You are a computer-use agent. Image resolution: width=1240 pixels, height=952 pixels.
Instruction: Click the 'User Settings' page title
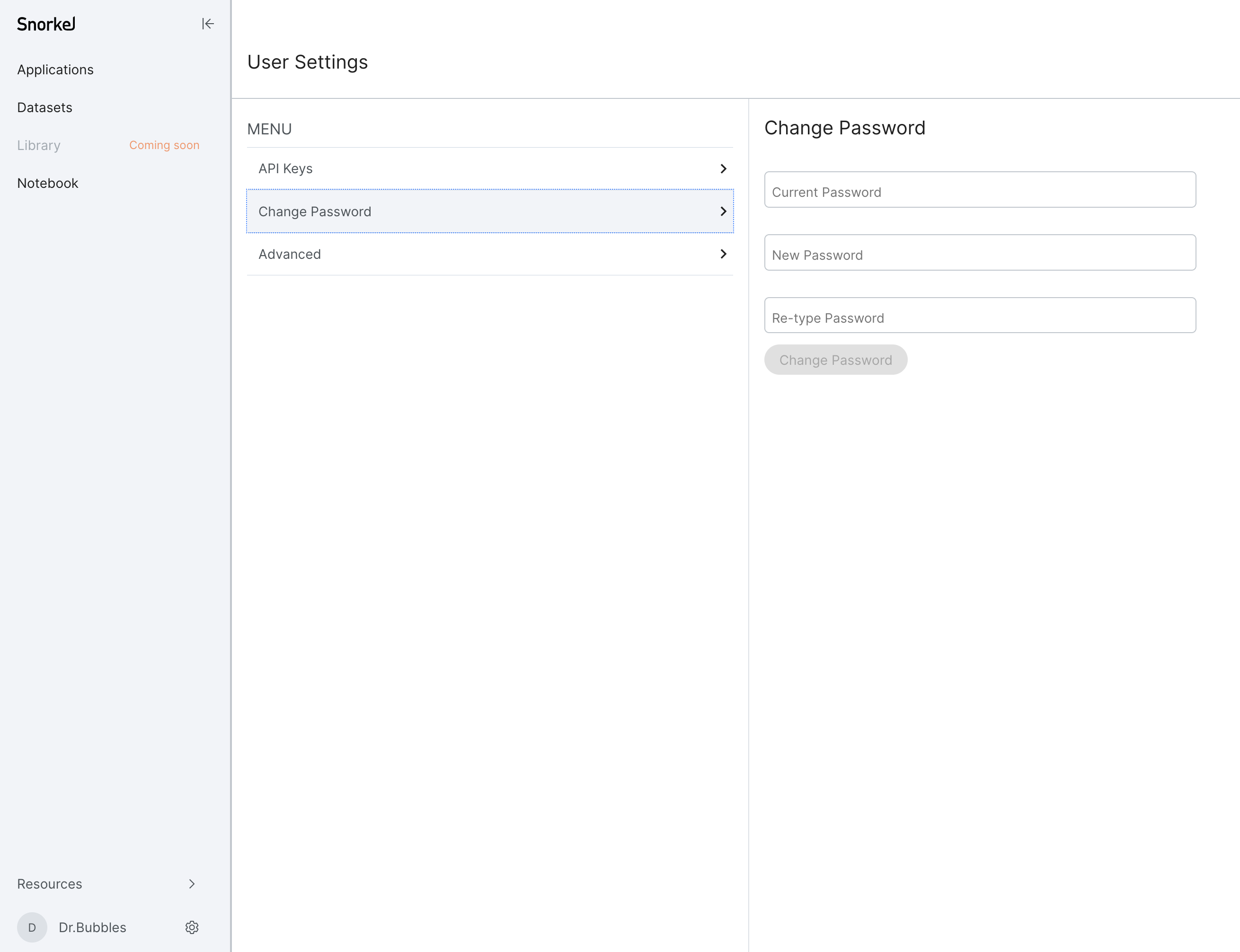(308, 62)
